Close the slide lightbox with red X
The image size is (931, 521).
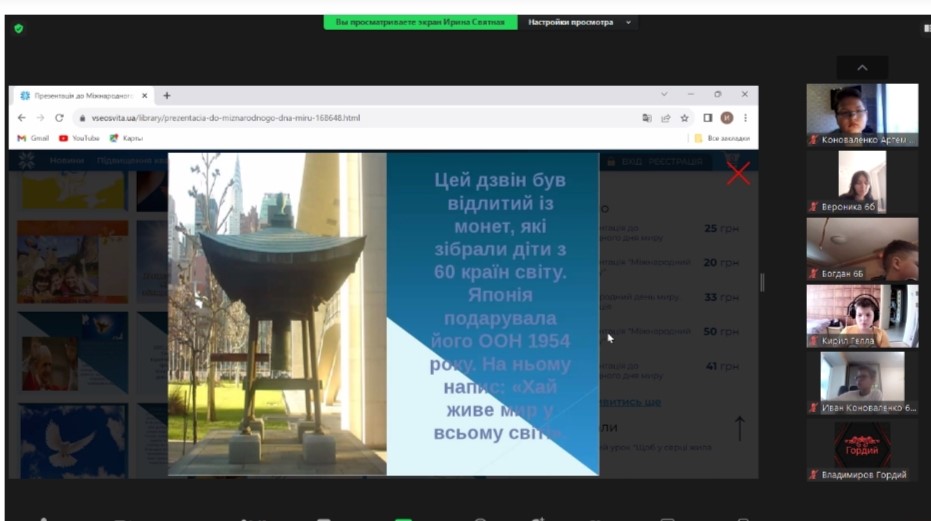tap(738, 173)
